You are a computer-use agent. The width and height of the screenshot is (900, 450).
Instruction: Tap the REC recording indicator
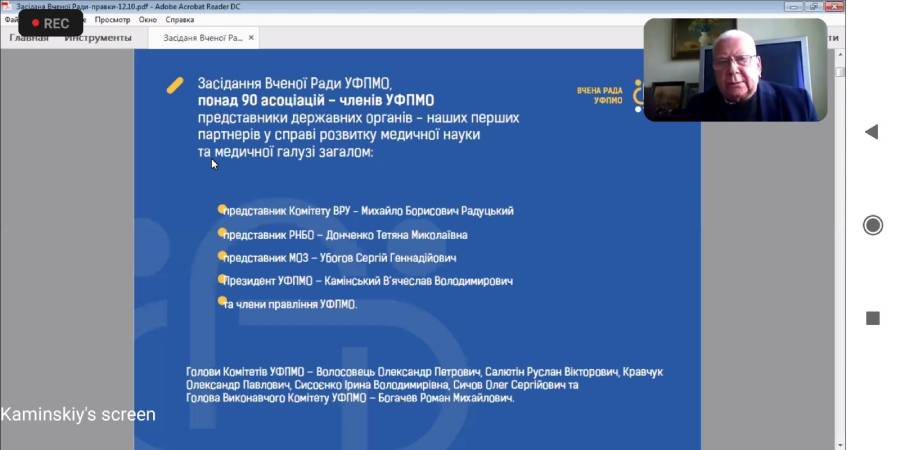(x=51, y=24)
